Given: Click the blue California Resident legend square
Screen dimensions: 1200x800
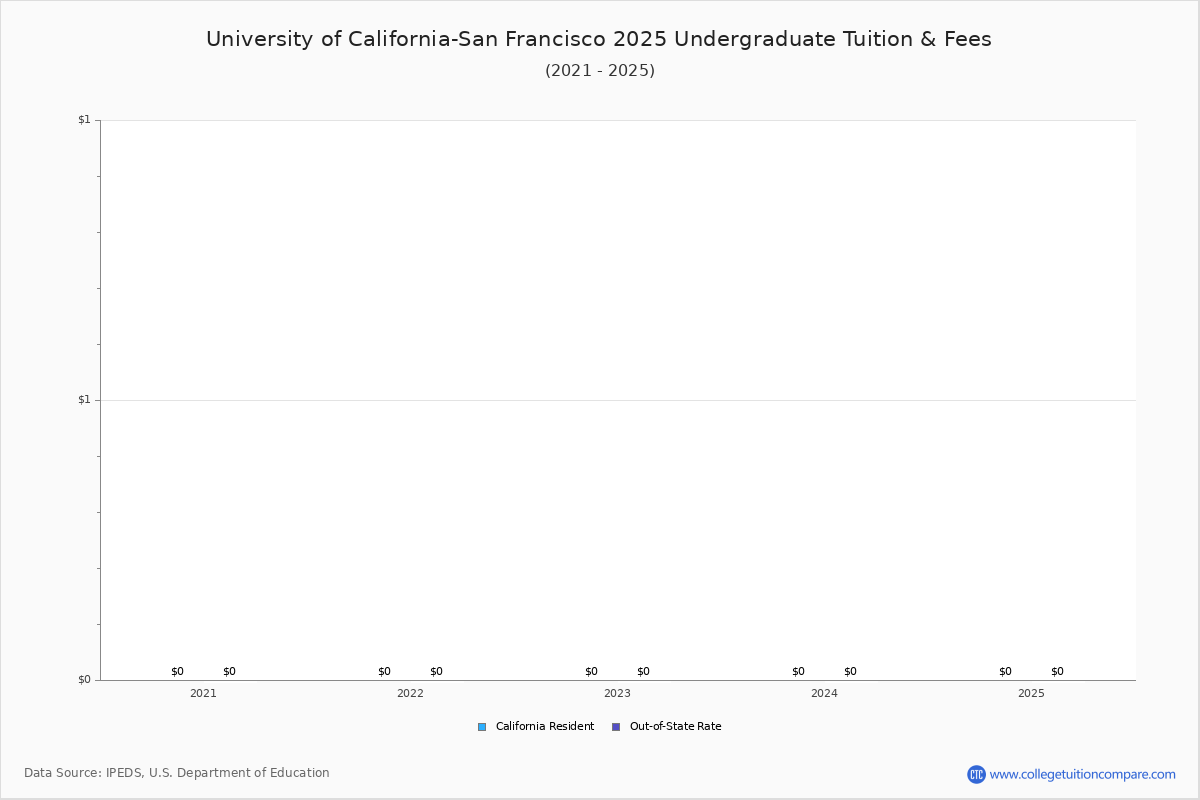Looking at the screenshot, I should [482, 727].
